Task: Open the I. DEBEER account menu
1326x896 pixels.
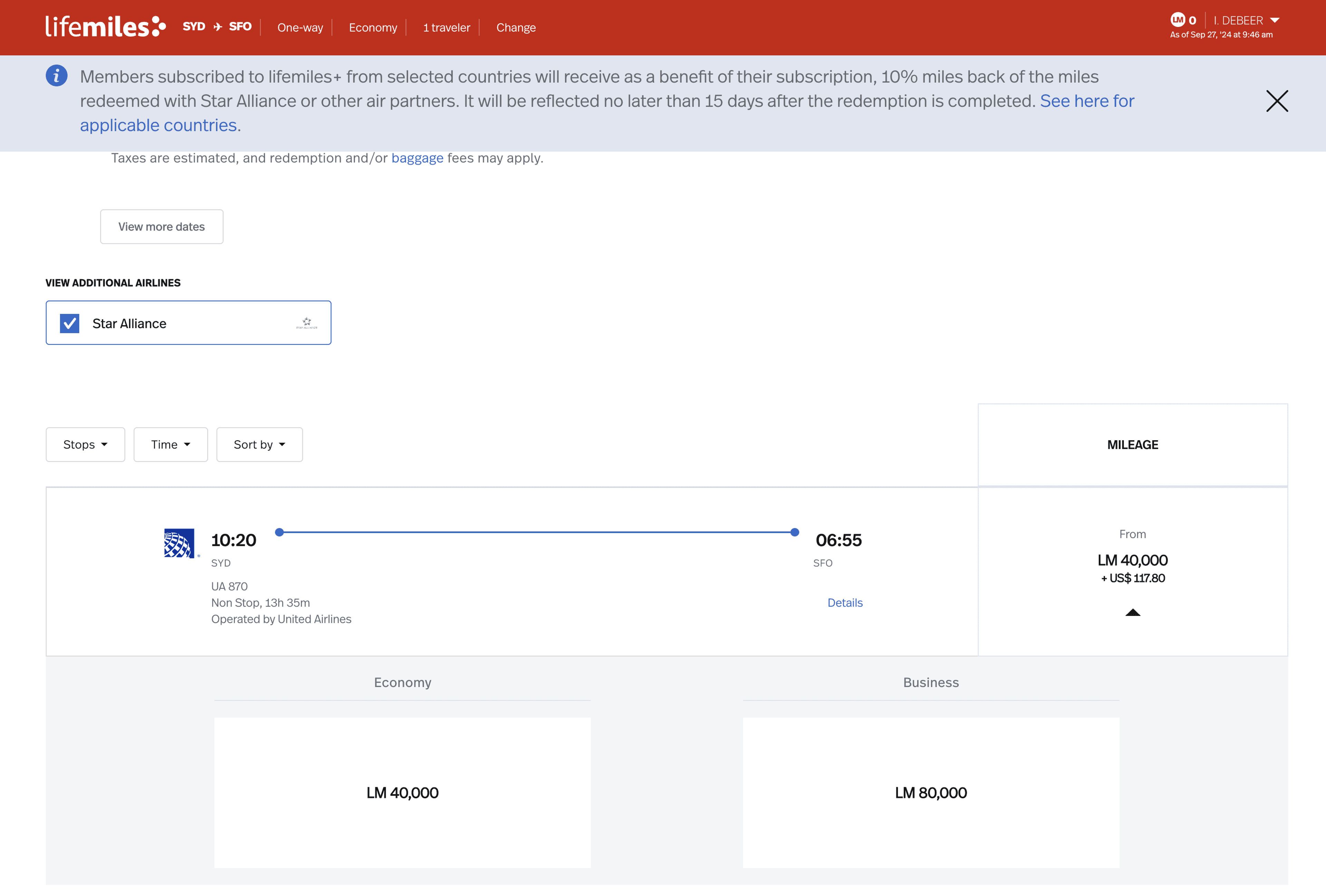Action: pos(1246,20)
